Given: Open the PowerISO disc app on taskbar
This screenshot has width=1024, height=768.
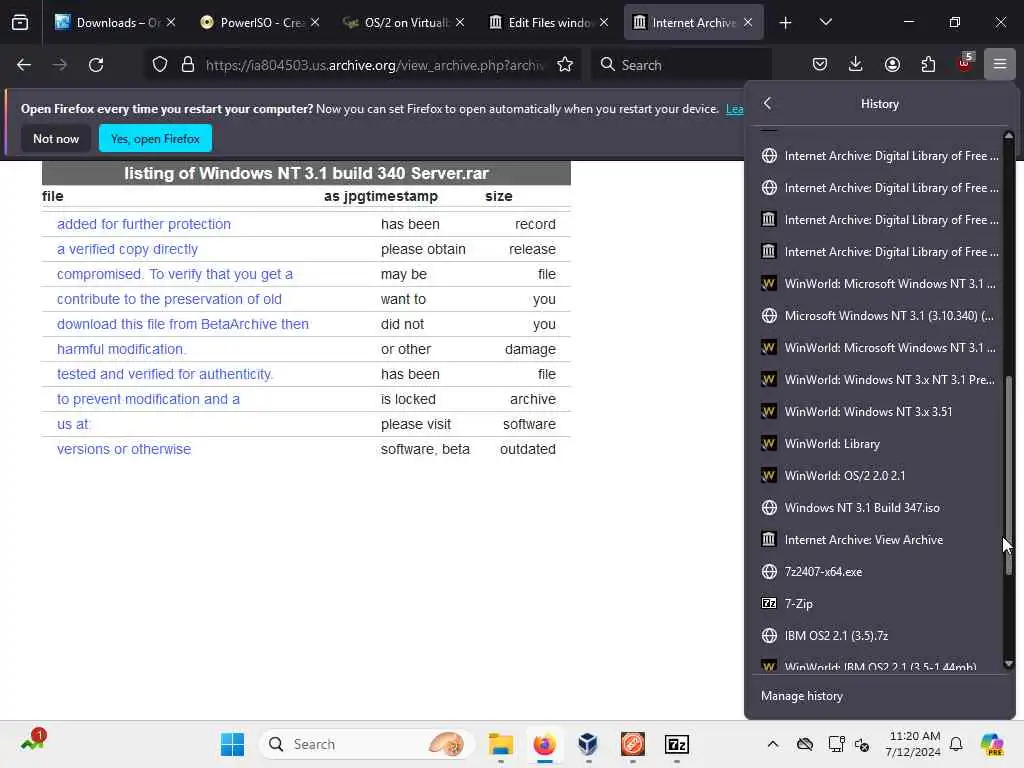Looking at the screenshot, I should coord(633,744).
